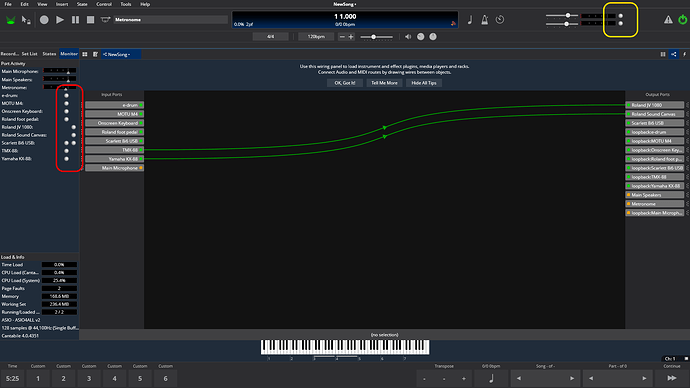The width and height of the screenshot is (690, 388).
Task: Select the wiring view icon
Action: click(x=674, y=54)
